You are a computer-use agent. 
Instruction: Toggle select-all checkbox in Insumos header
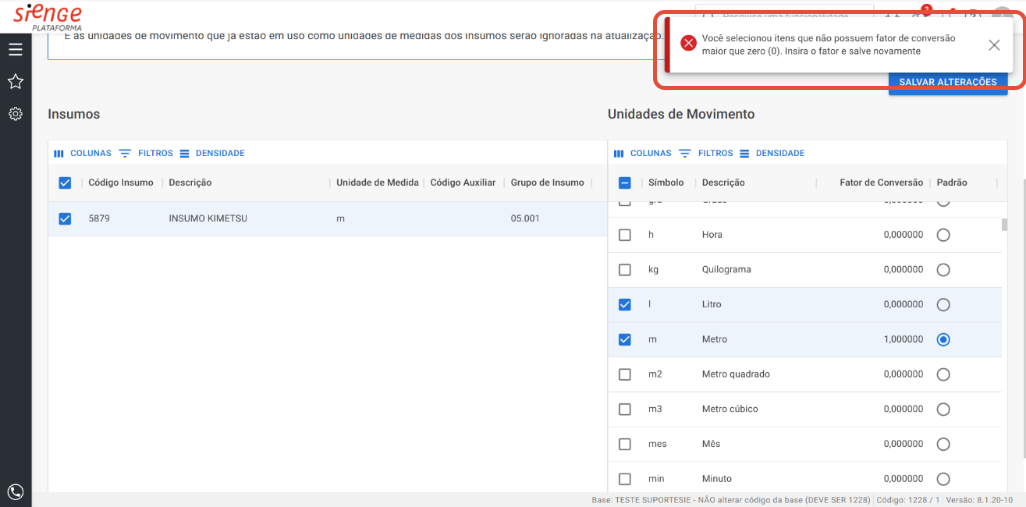point(65,183)
